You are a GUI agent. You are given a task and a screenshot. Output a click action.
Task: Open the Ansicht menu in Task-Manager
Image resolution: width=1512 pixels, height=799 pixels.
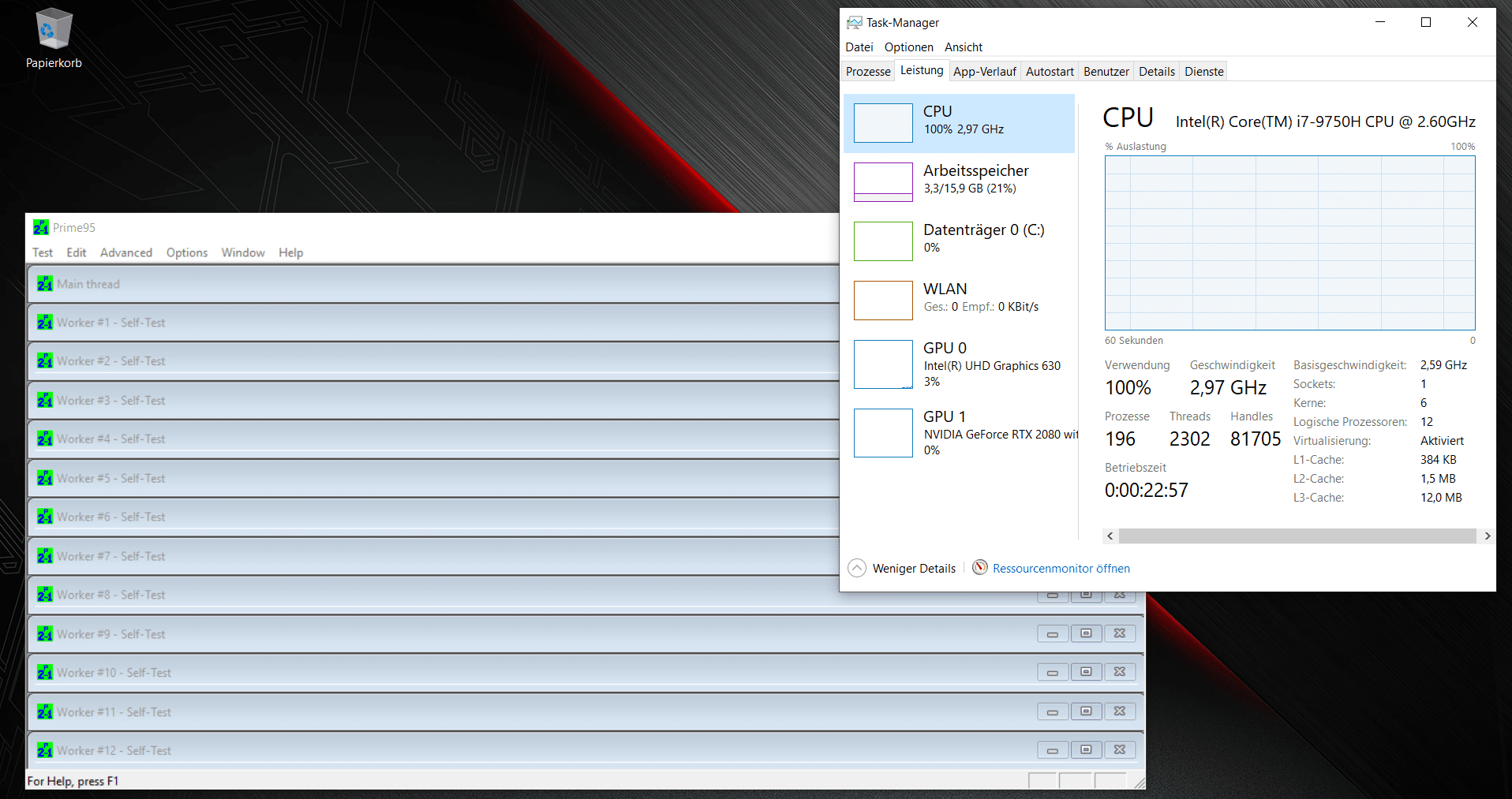(963, 47)
